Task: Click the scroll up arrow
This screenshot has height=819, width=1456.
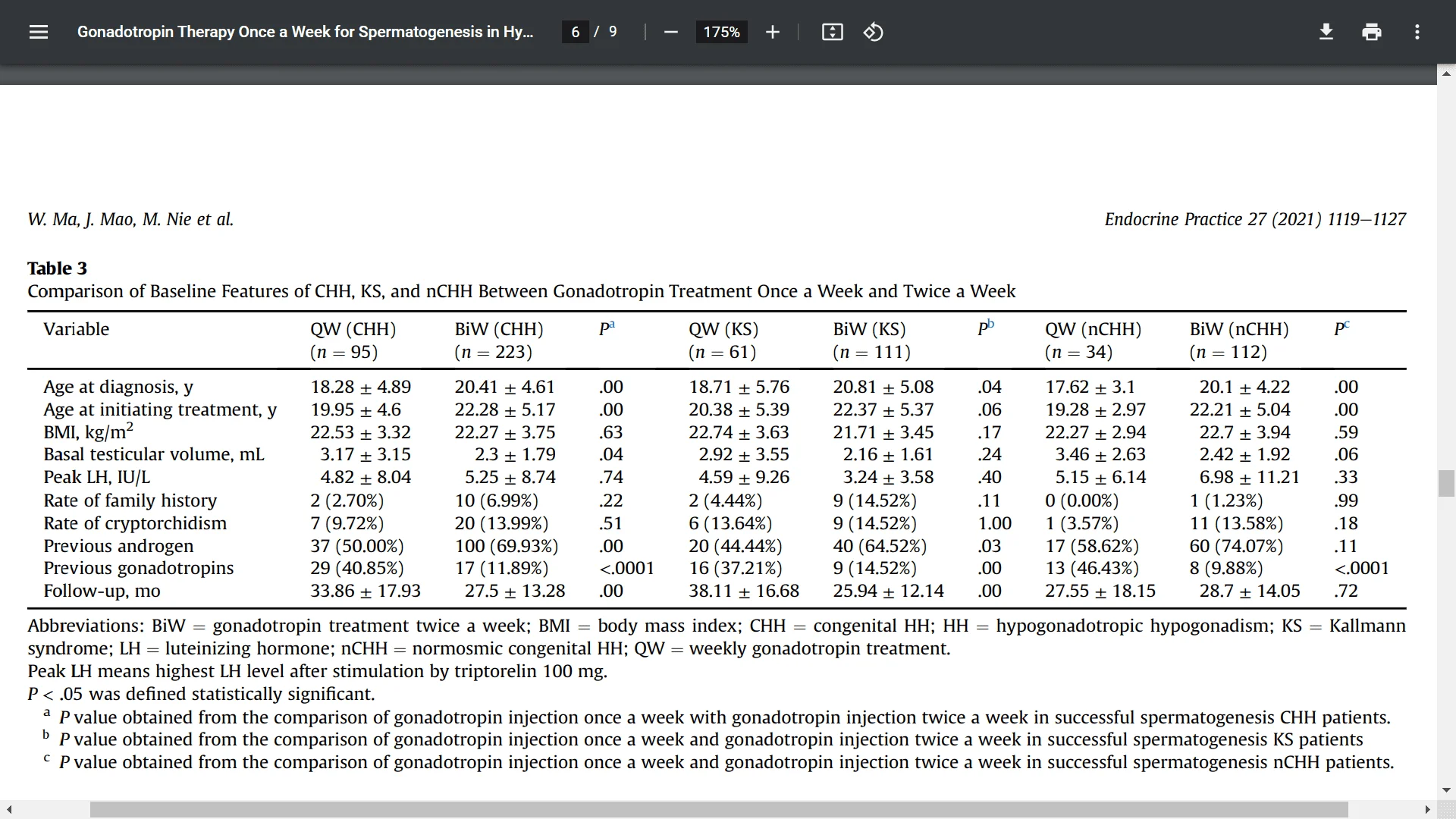Action: [x=1446, y=74]
